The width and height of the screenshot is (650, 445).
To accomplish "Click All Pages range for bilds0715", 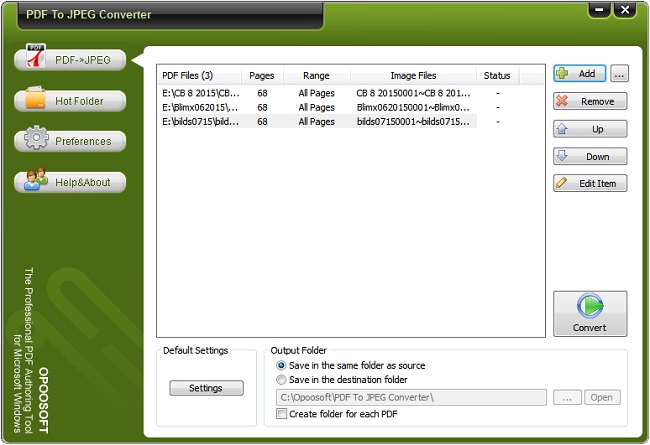I will 316,122.
